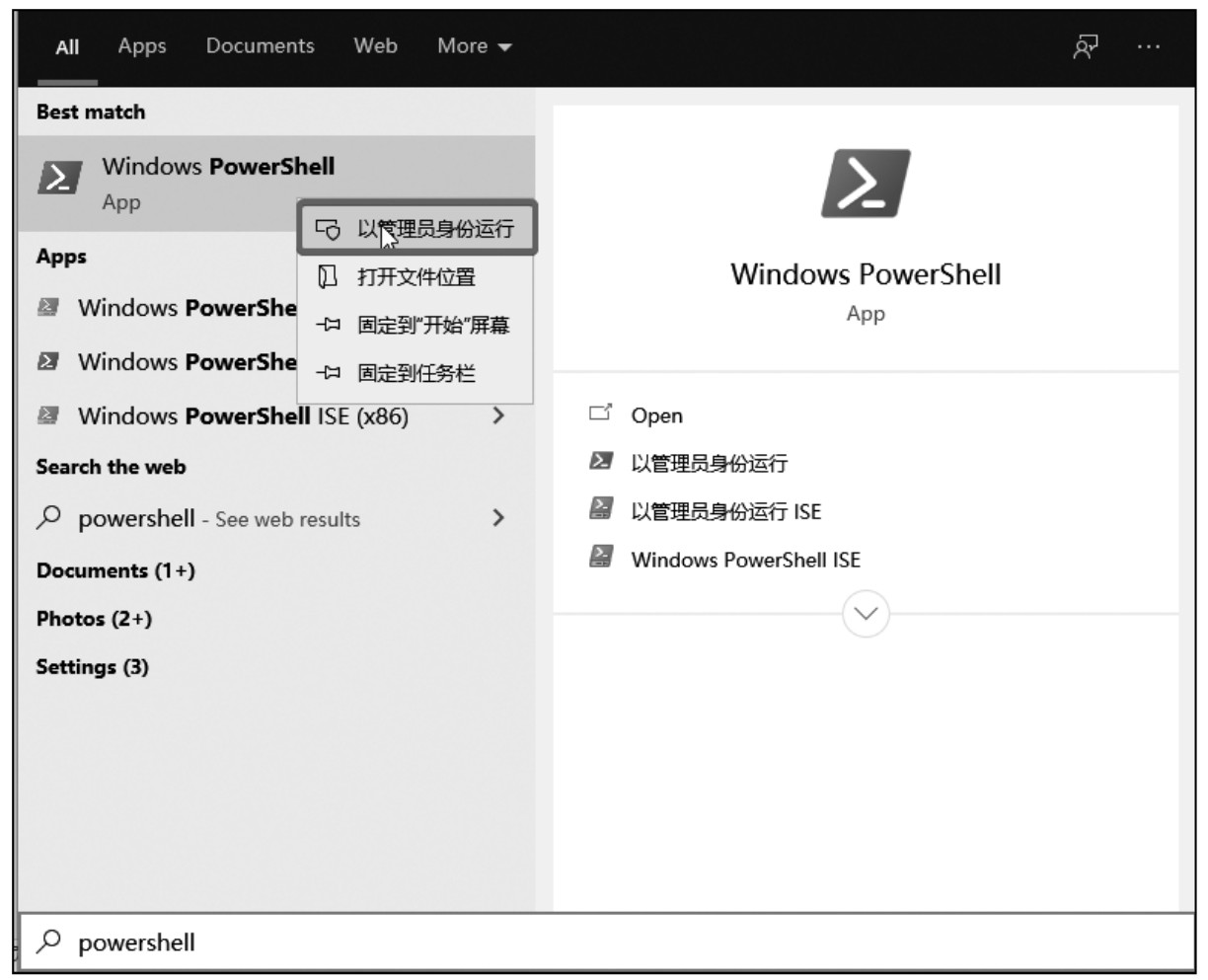The width and height of the screenshot is (1208, 980).
Task: Click 以管理员身份运行 in preview pane actions
Action: [x=710, y=463]
